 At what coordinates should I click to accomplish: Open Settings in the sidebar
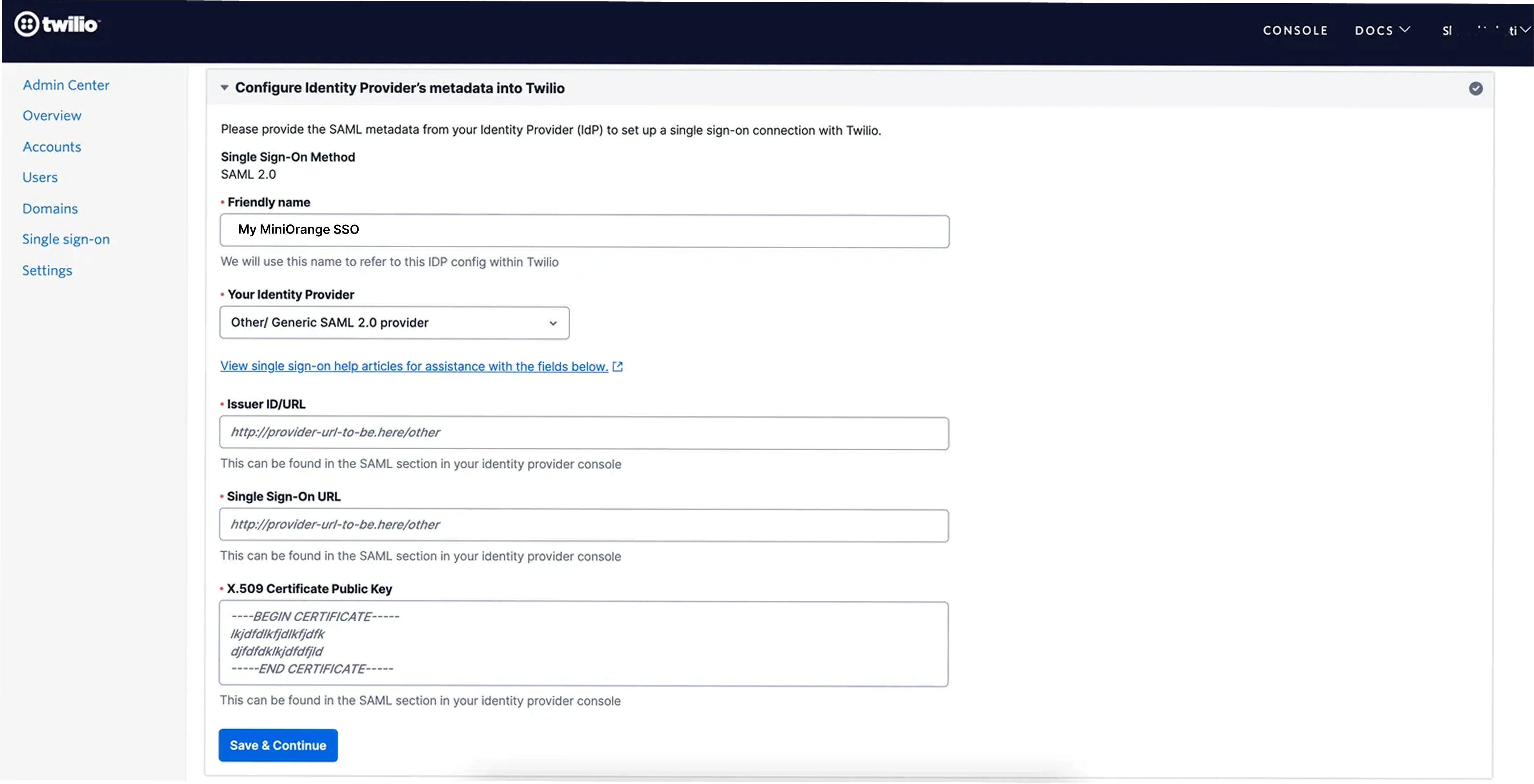coord(47,270)
